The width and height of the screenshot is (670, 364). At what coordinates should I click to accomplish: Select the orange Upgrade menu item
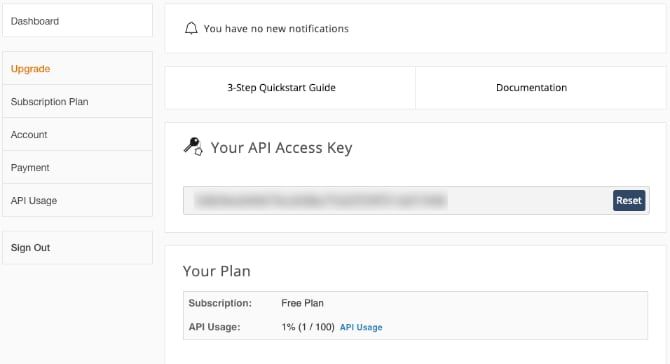point(77,68)
